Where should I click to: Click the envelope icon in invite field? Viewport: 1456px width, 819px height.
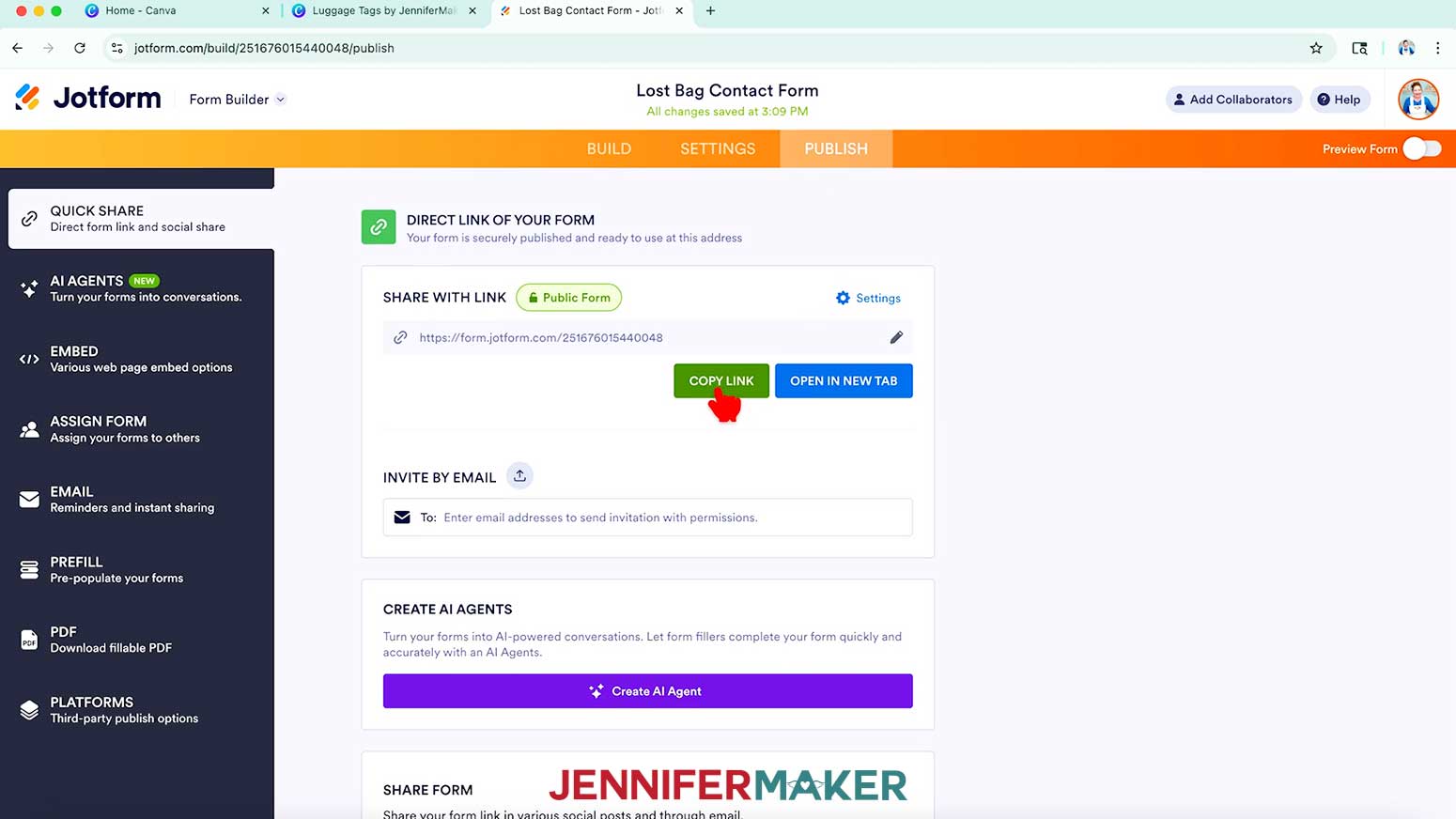[x=402, y=518]
